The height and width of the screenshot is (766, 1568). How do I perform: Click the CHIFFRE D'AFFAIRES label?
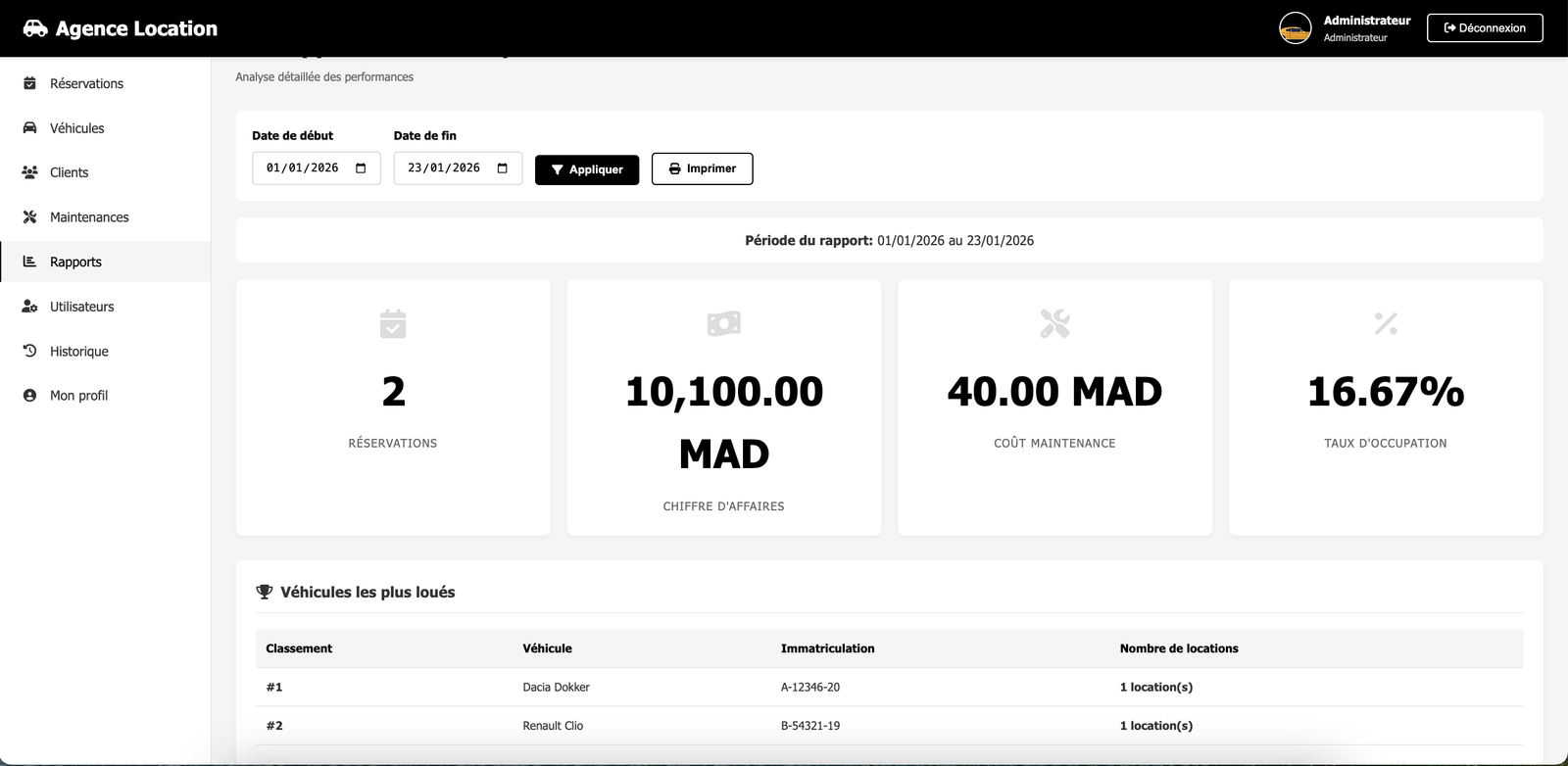723,506
